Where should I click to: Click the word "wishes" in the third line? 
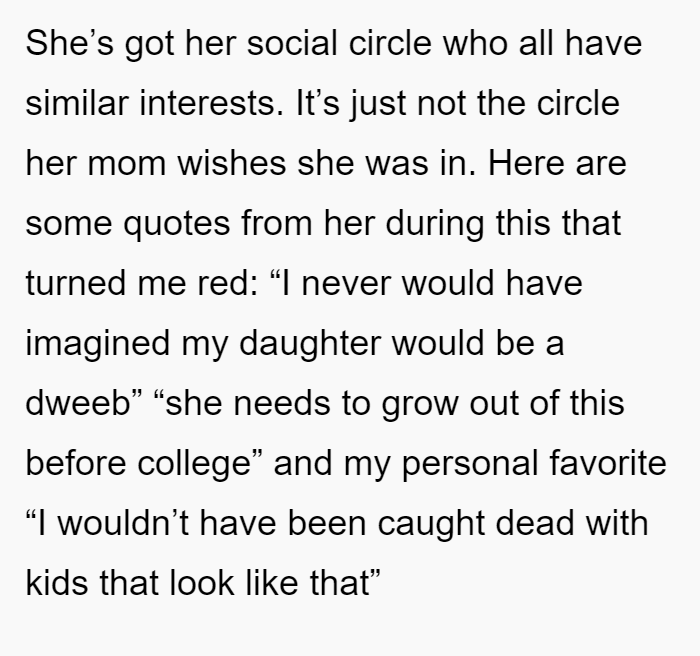(232, 163)
